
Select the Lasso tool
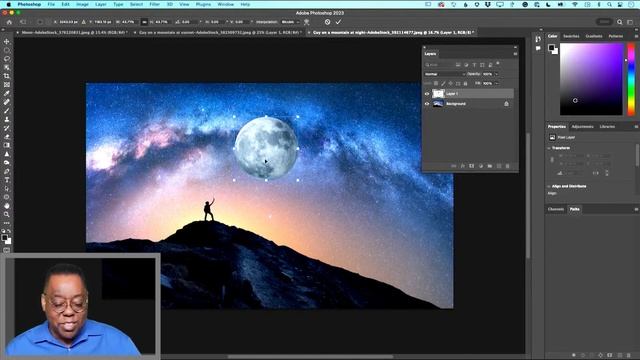coord(7,59)
